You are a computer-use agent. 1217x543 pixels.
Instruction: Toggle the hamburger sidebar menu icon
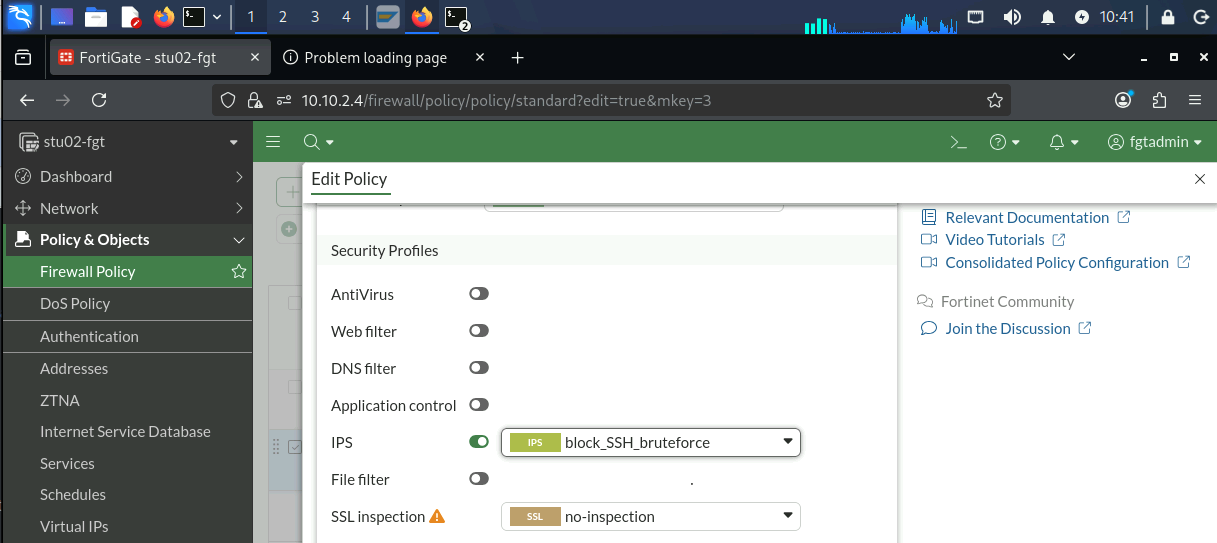coord(273,142)
